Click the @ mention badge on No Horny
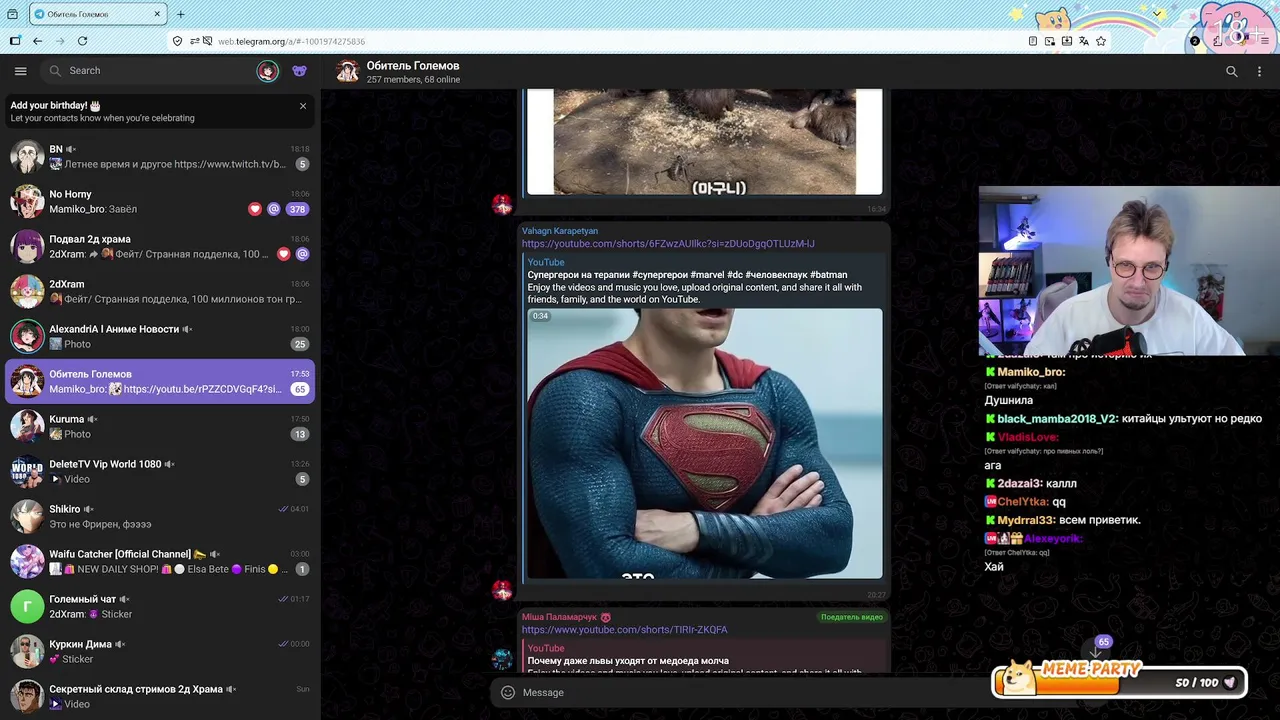Screen dimensions: 1280x720 click(274, 209)
